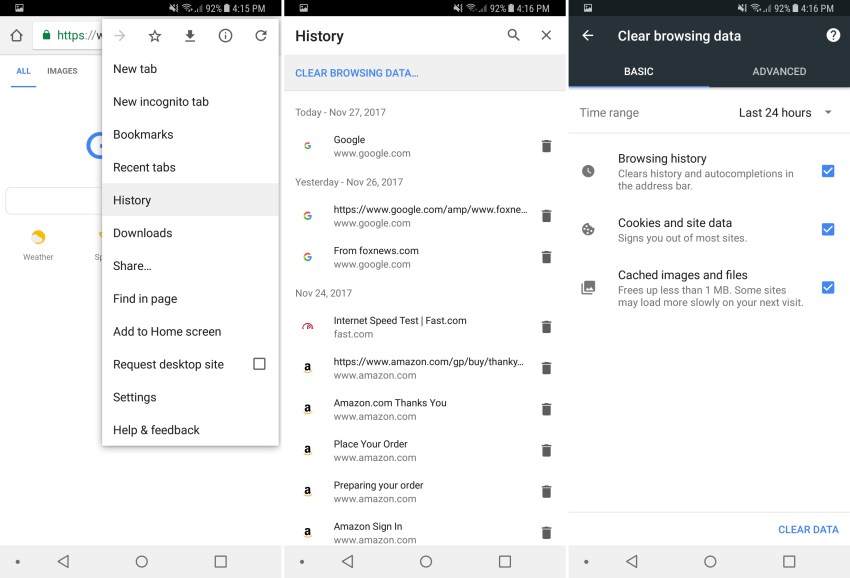
Task: Uncheck Cached images and files checkbox
Action: pyautogui.click(x=828, y=287)
